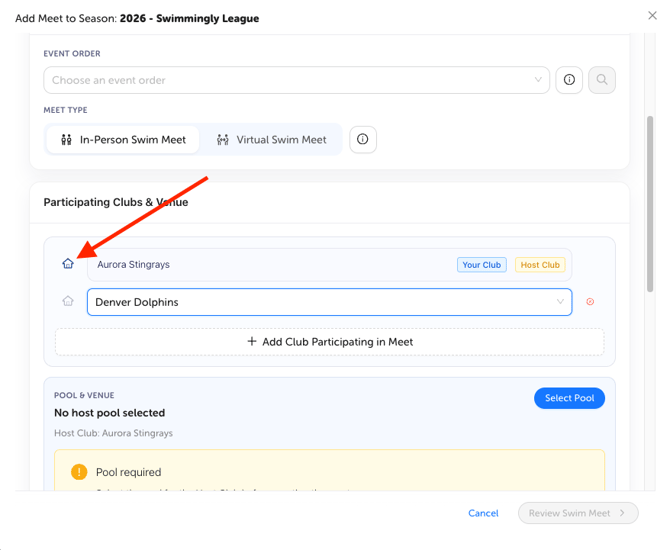670x550 pixels.
Task: Click the Host Club tag
Action: click(540, 265)
